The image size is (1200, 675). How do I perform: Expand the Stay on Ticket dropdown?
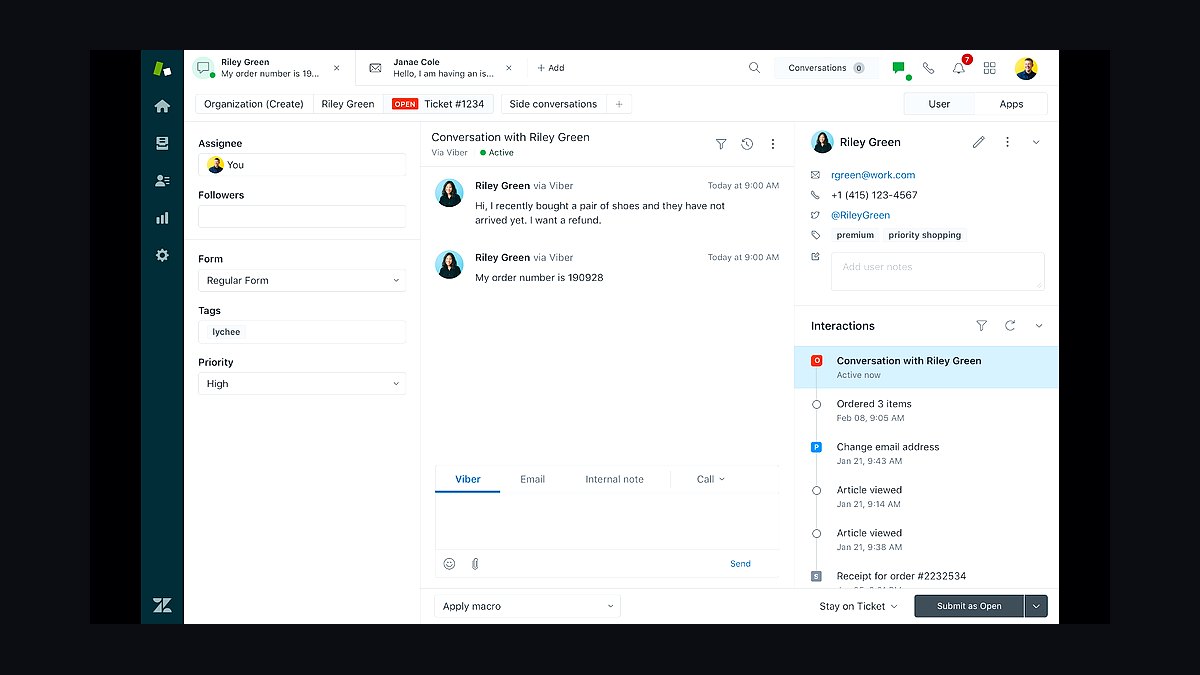pos(858,606)
